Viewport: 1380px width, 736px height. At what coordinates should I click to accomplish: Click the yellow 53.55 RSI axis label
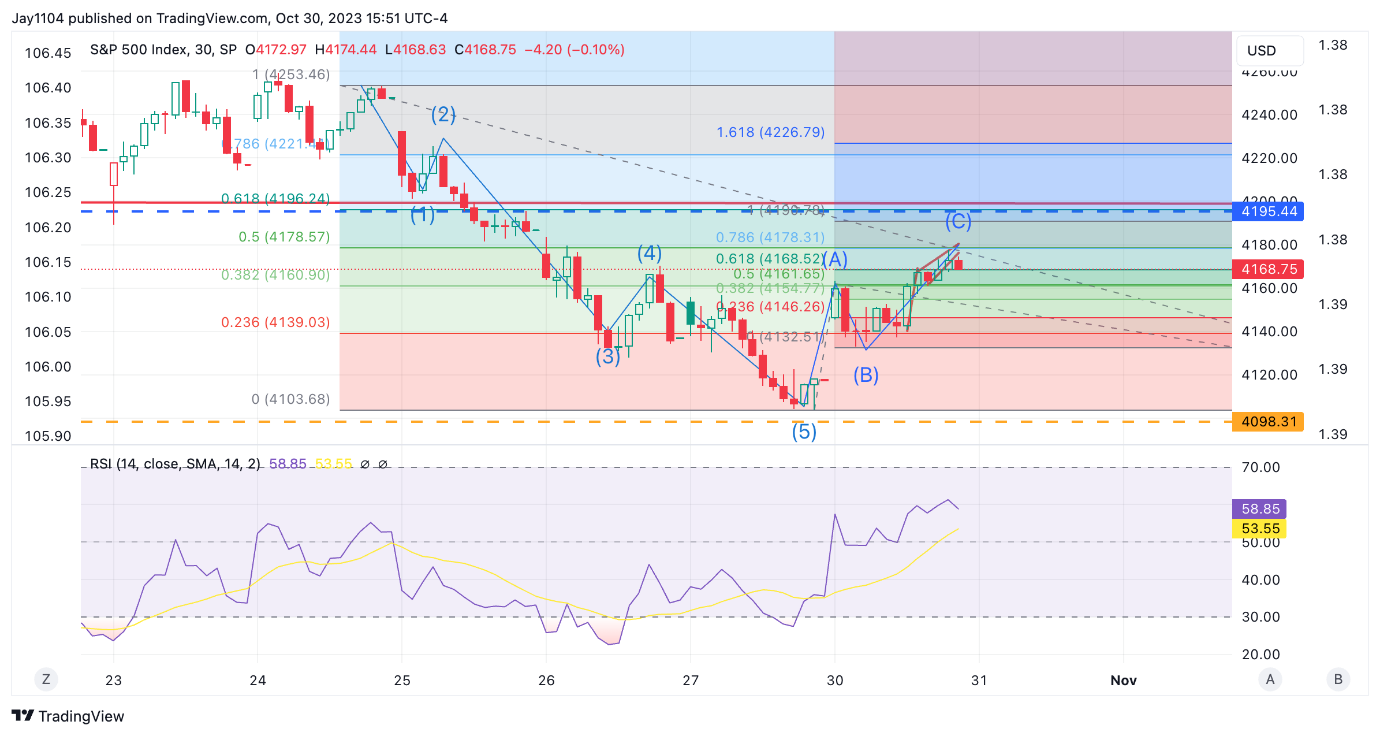click(x=1258, y=528)
